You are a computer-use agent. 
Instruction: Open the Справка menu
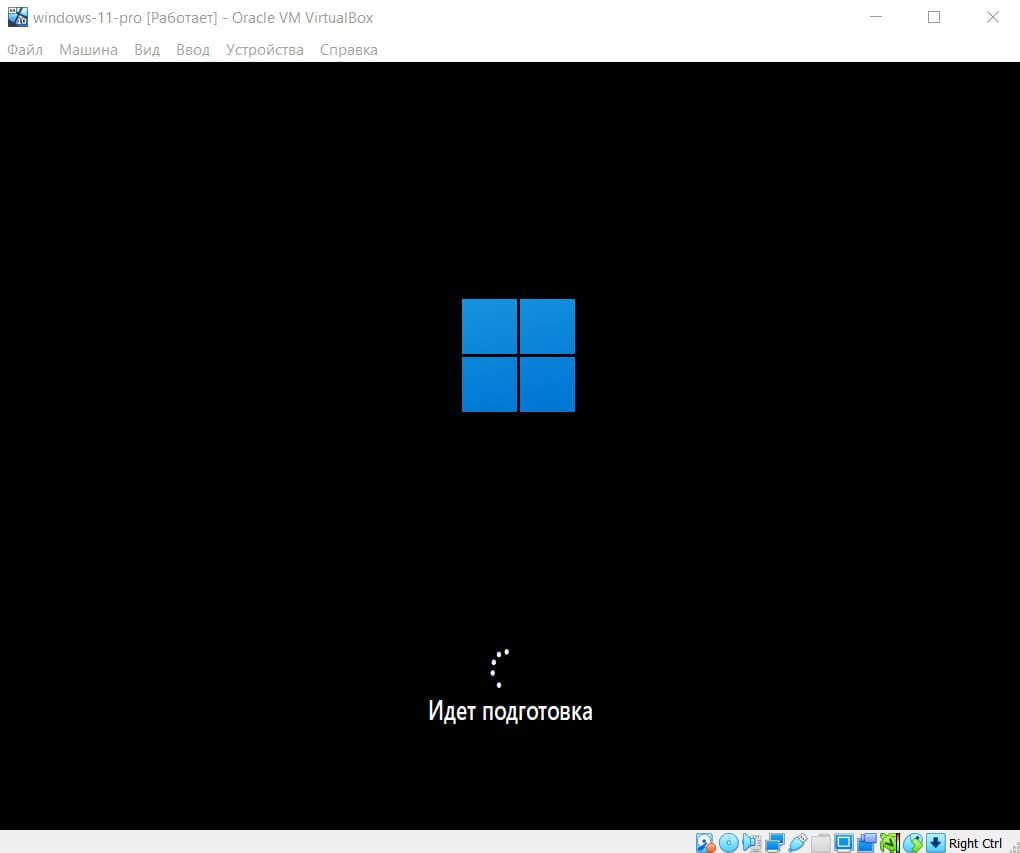point(349,50)
